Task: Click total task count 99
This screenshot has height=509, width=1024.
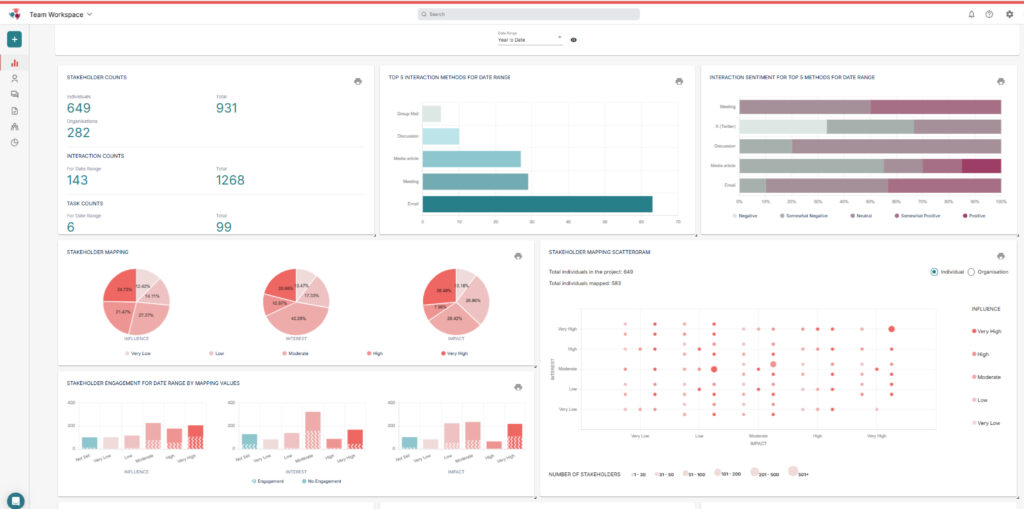Action: point(224,227)
